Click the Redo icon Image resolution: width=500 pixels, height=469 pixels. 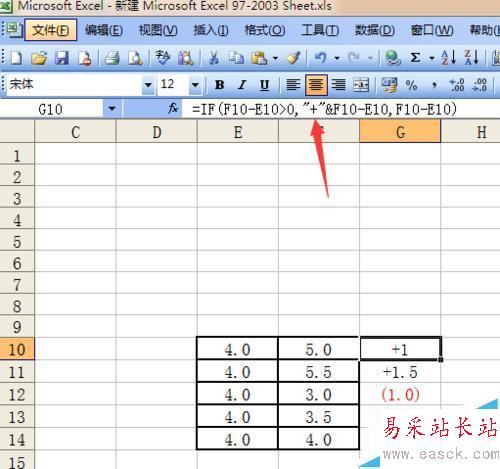[x=354, y=58]
